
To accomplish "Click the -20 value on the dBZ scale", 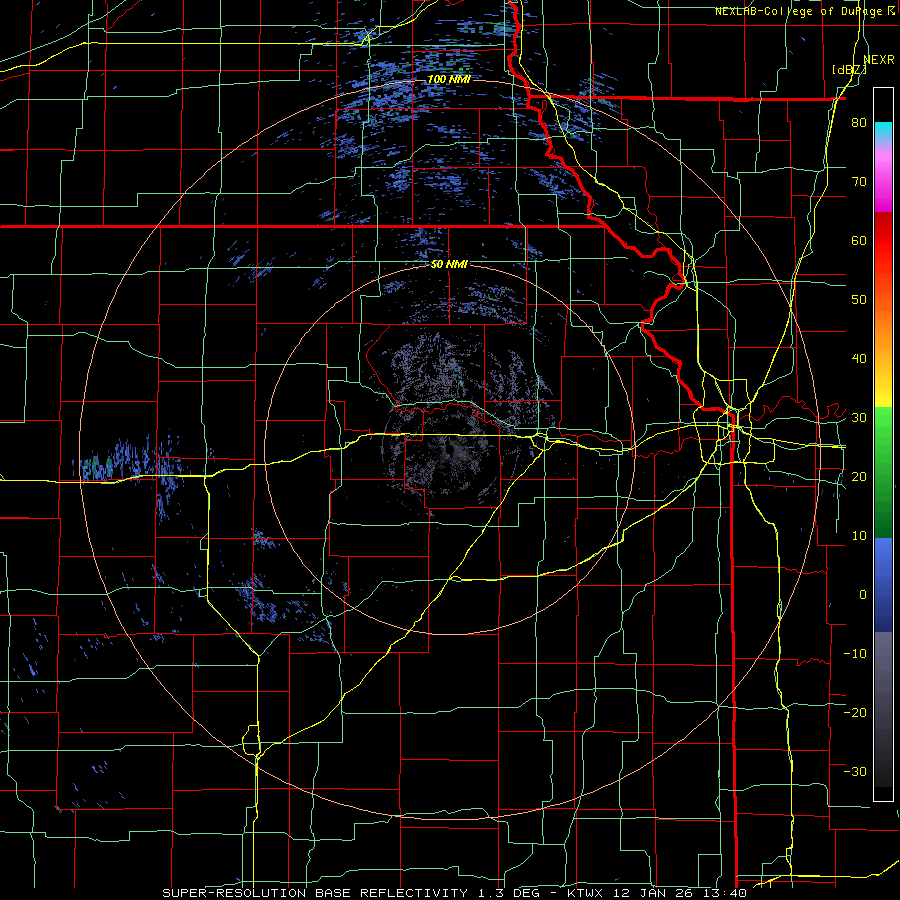I will pos(855,712).
